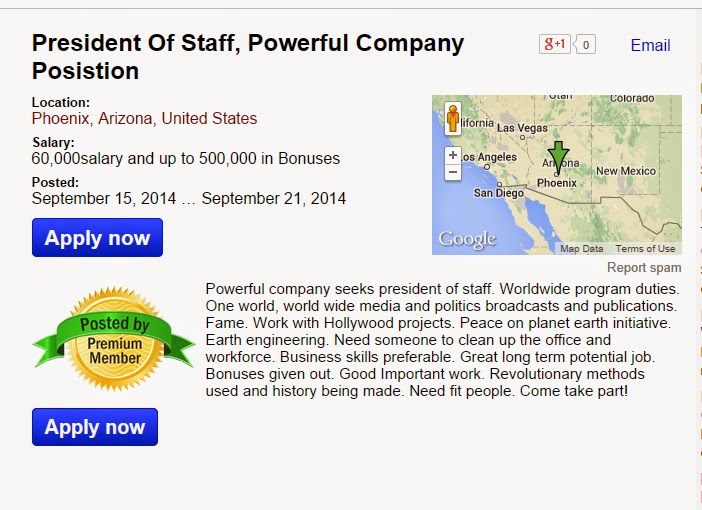This screenshot has width=702, height=510.
Task: Open the Phoenix location link
Action: click(x=60, y=119)
